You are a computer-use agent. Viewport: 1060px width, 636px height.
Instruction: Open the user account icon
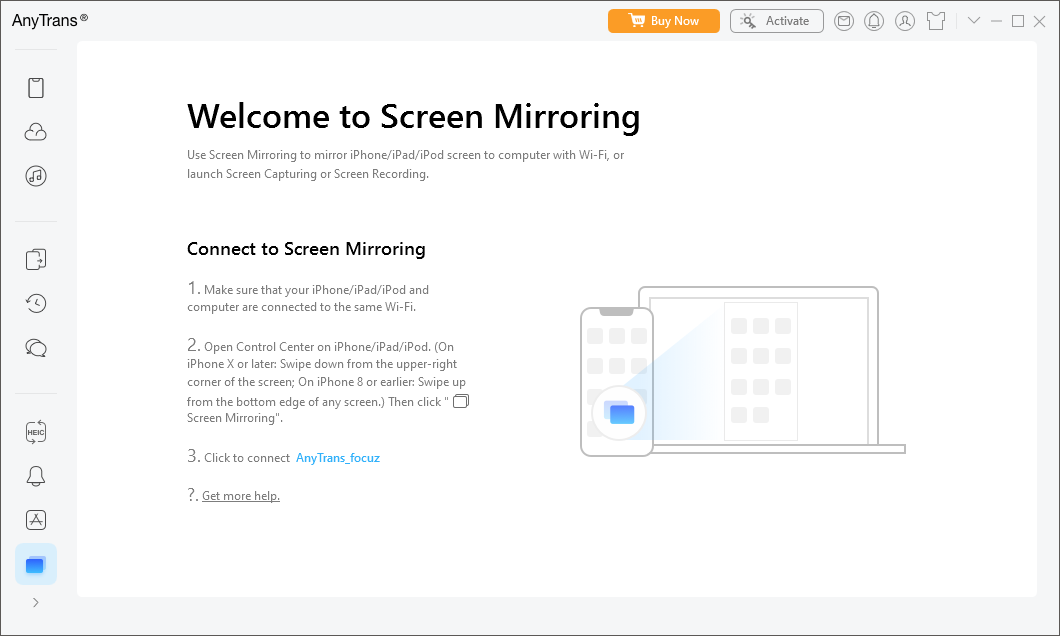coord(905,21)
